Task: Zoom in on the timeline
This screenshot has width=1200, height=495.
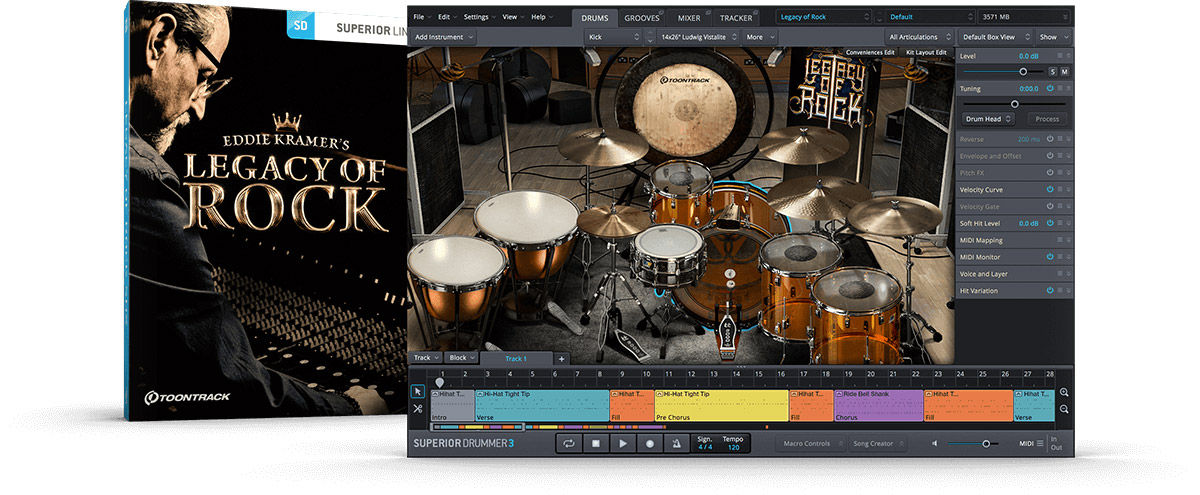Action: click(x=1064, y=392)
